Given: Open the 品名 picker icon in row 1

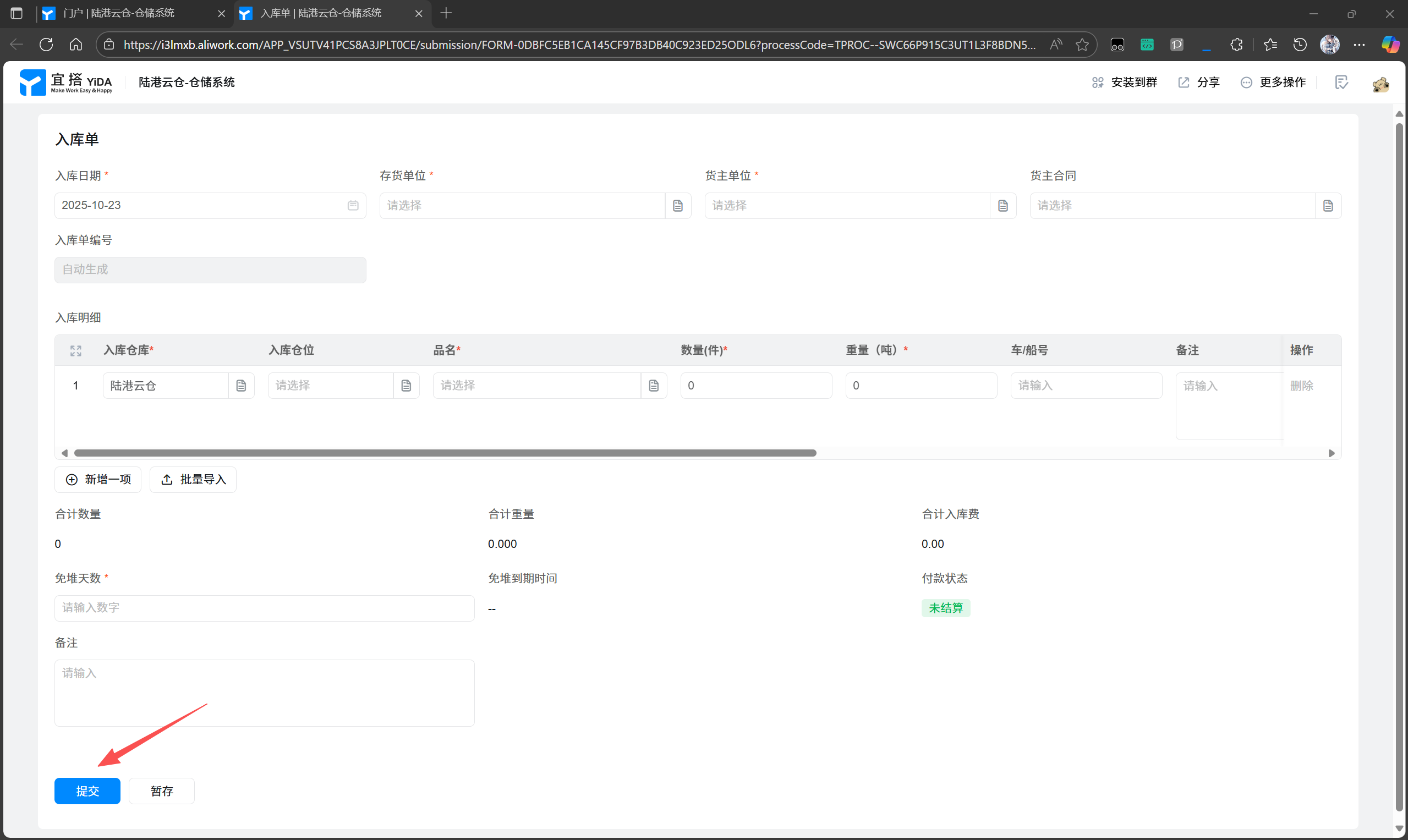Looking at the screenshot, I should coord(653,386).
